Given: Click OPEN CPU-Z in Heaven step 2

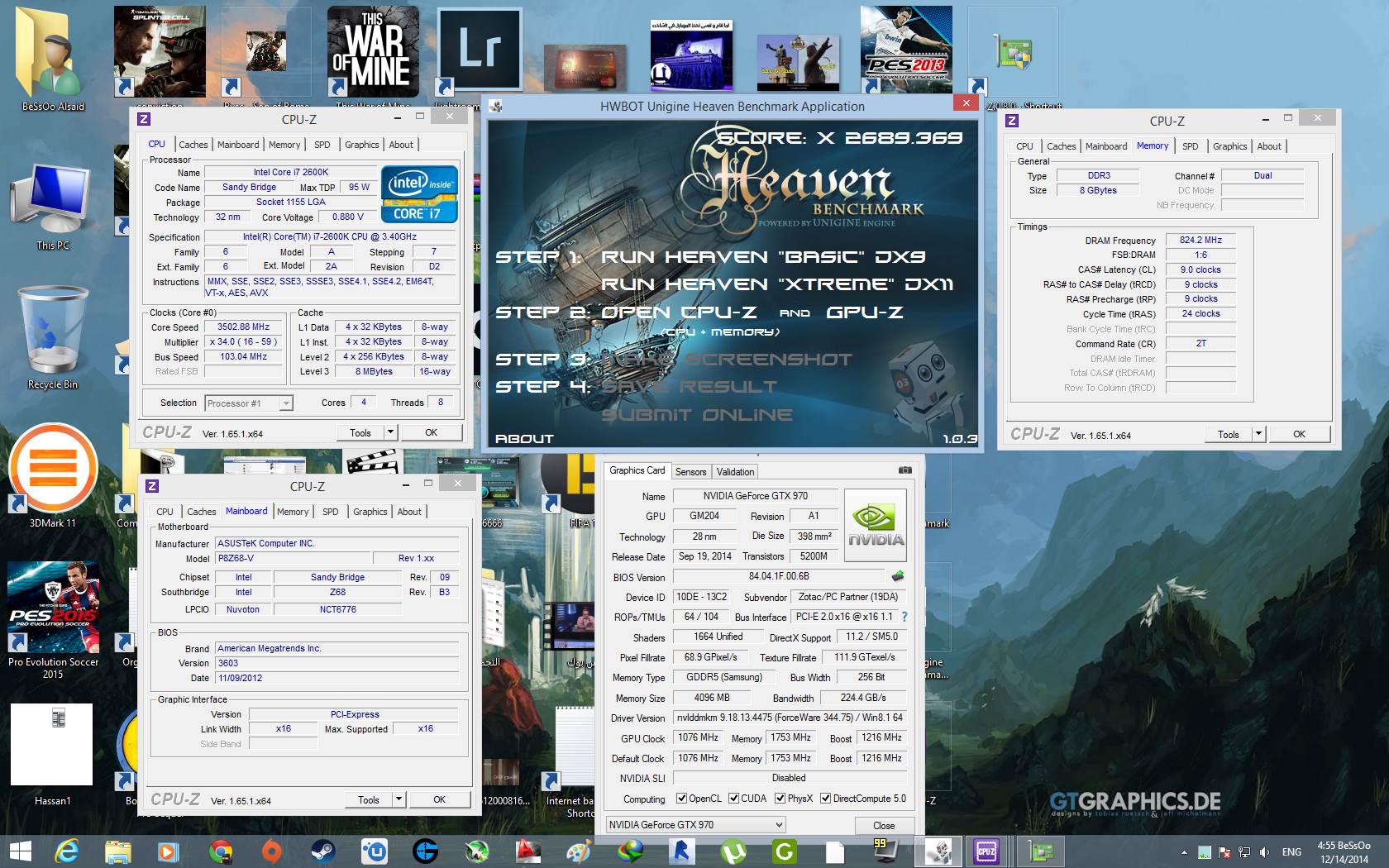Looking at the screenshot, I should coord(679,312).
